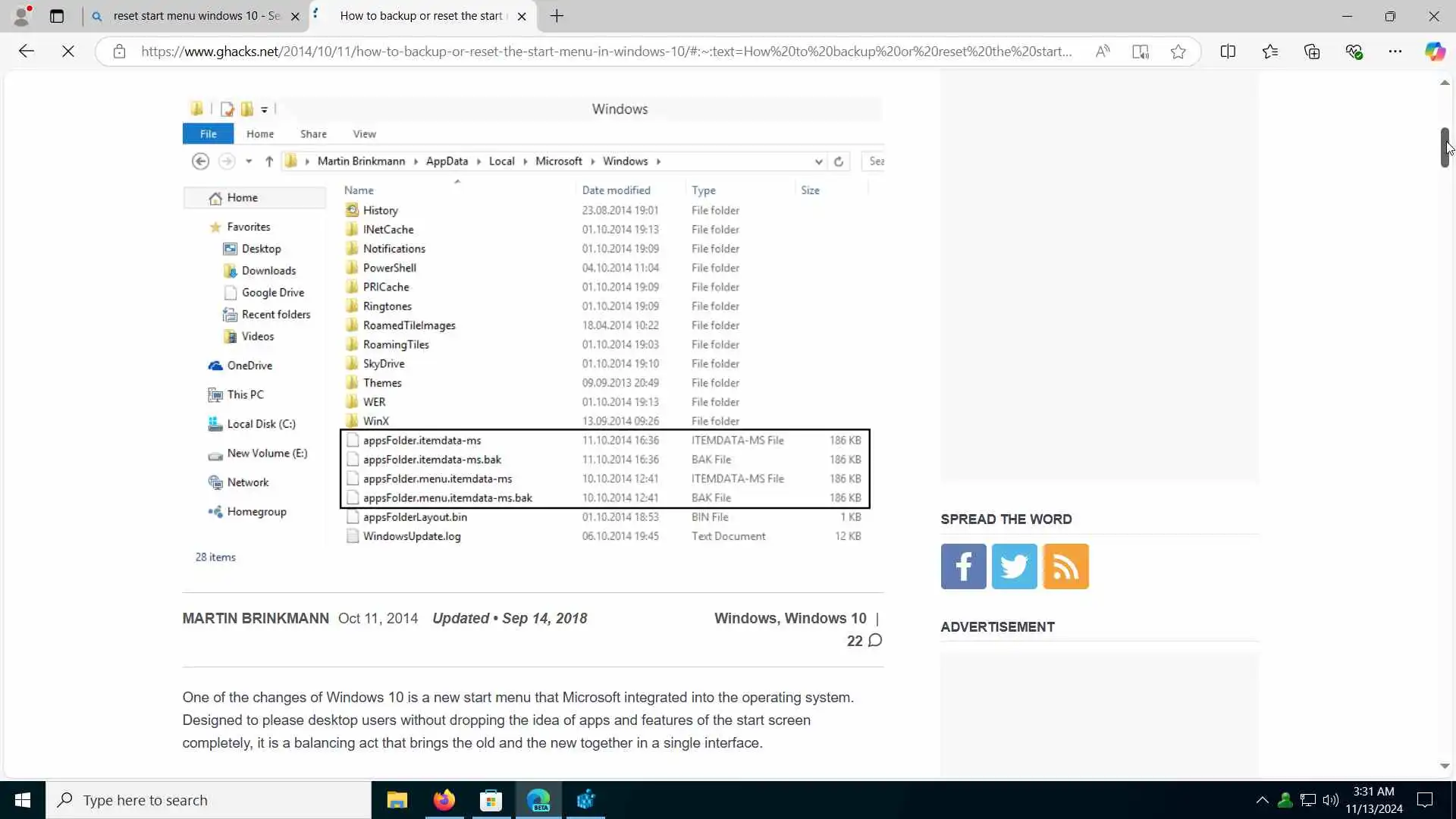This screenshot has height=819, width=1456.
Task: Open Settings and more ellipsis menu
Action: [x=1395, y=52]
